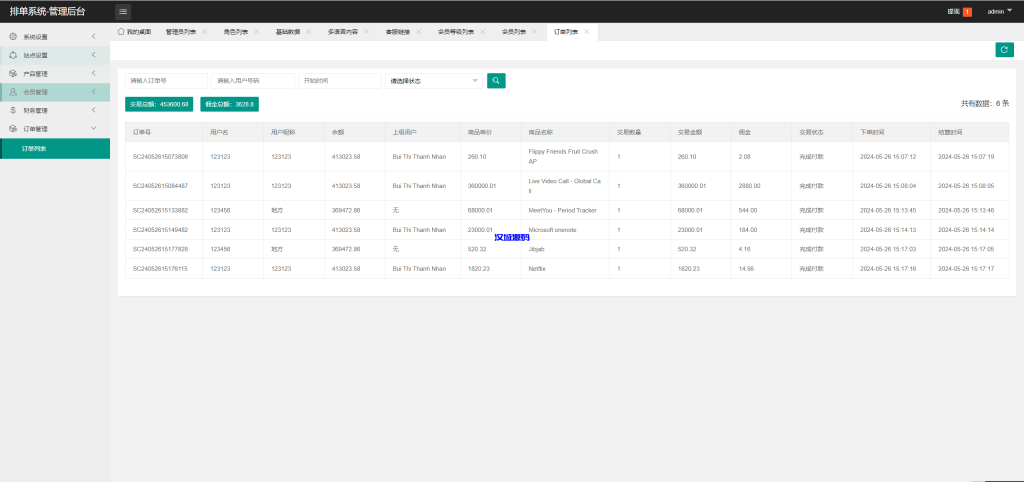Click the order number input field
This screenshot has height=482, width=1024.
167,80
